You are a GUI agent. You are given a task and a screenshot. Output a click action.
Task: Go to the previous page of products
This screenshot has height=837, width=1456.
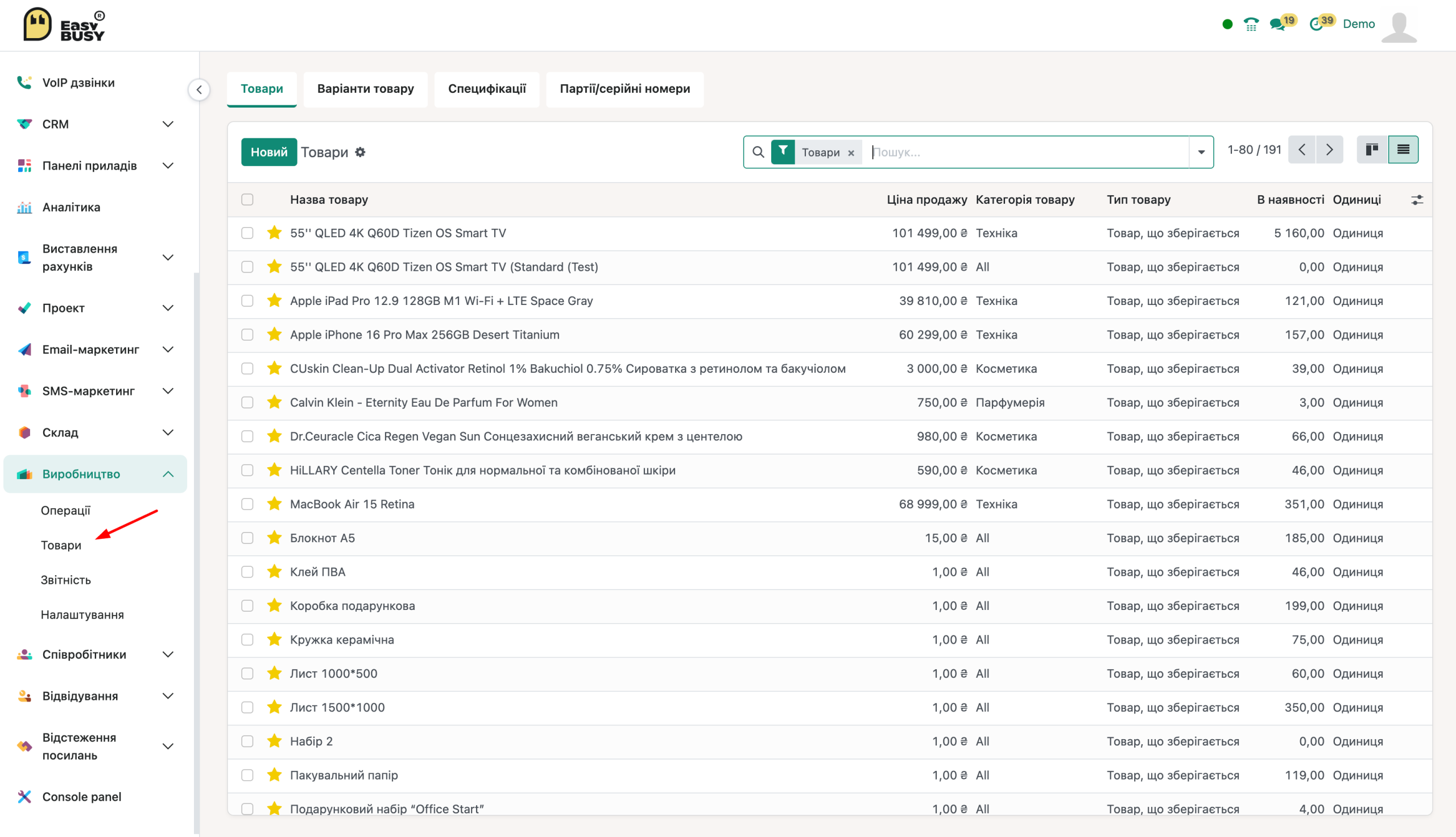pyautogui.click(x=1302, y=150)
